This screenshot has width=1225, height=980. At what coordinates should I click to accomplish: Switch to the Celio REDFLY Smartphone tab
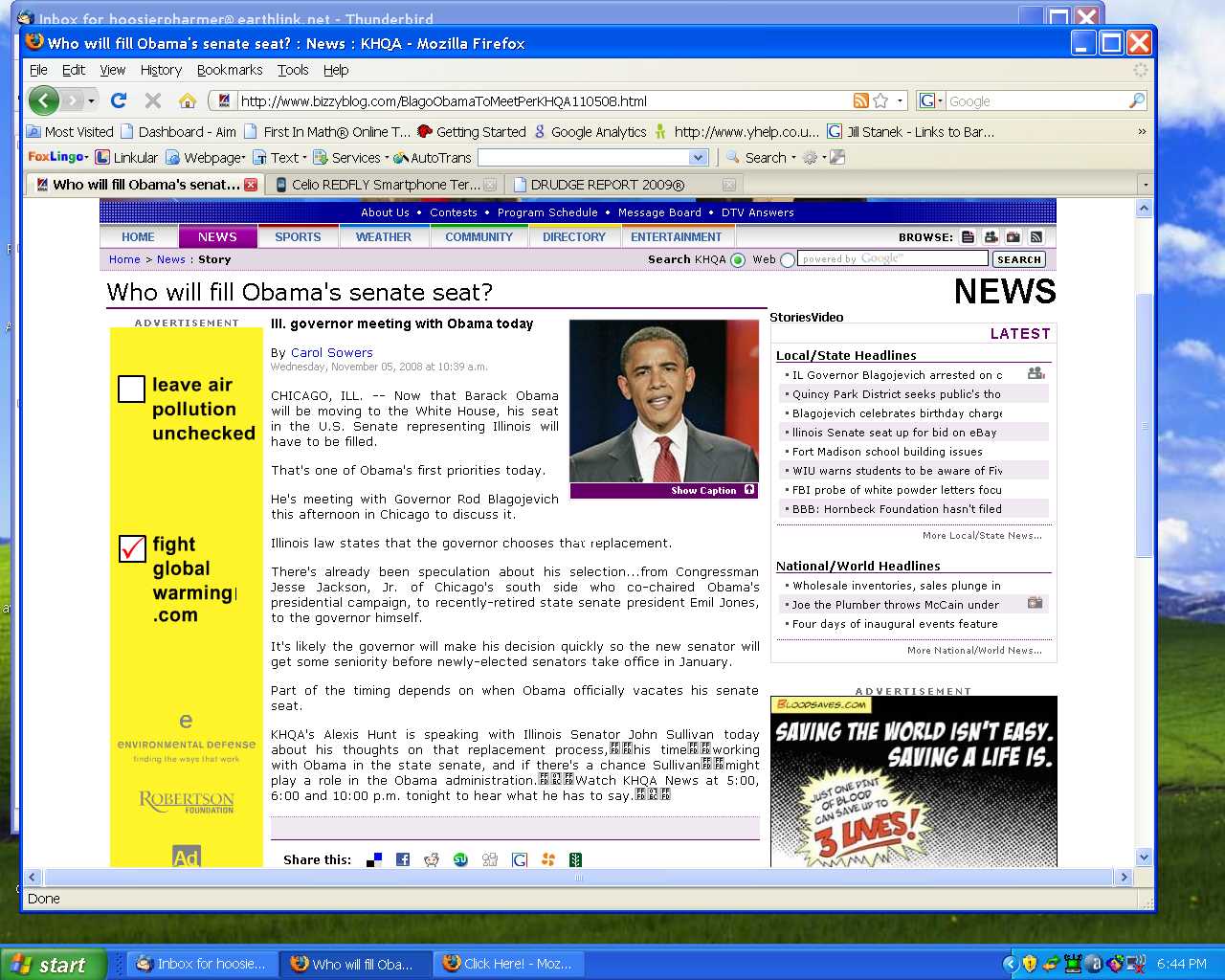pyautogui.click(x=385, y=185)
